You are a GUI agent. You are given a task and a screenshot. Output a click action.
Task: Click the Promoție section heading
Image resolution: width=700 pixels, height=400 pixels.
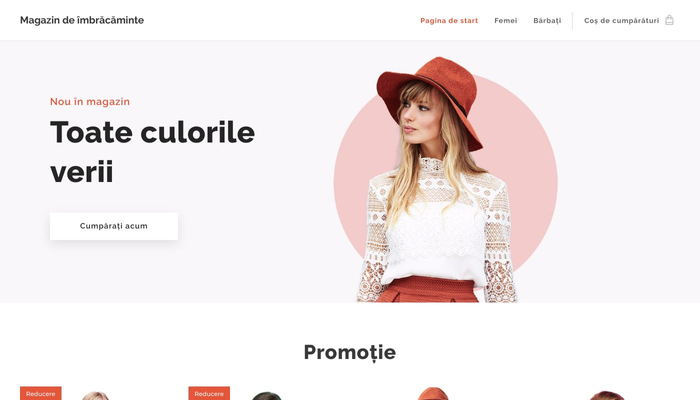coord(350,352)
